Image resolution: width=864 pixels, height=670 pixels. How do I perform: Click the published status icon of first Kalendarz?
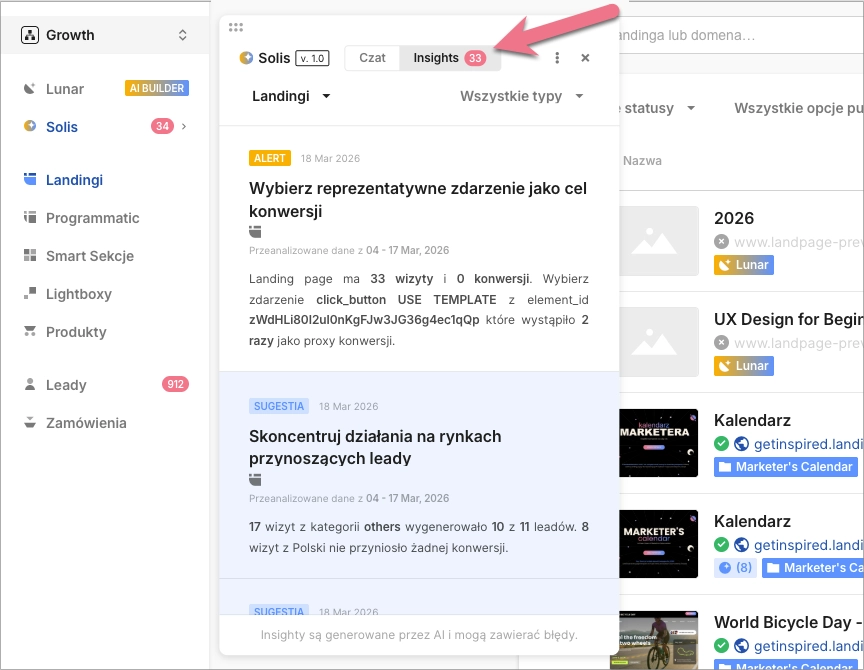(x=721, y=444)
